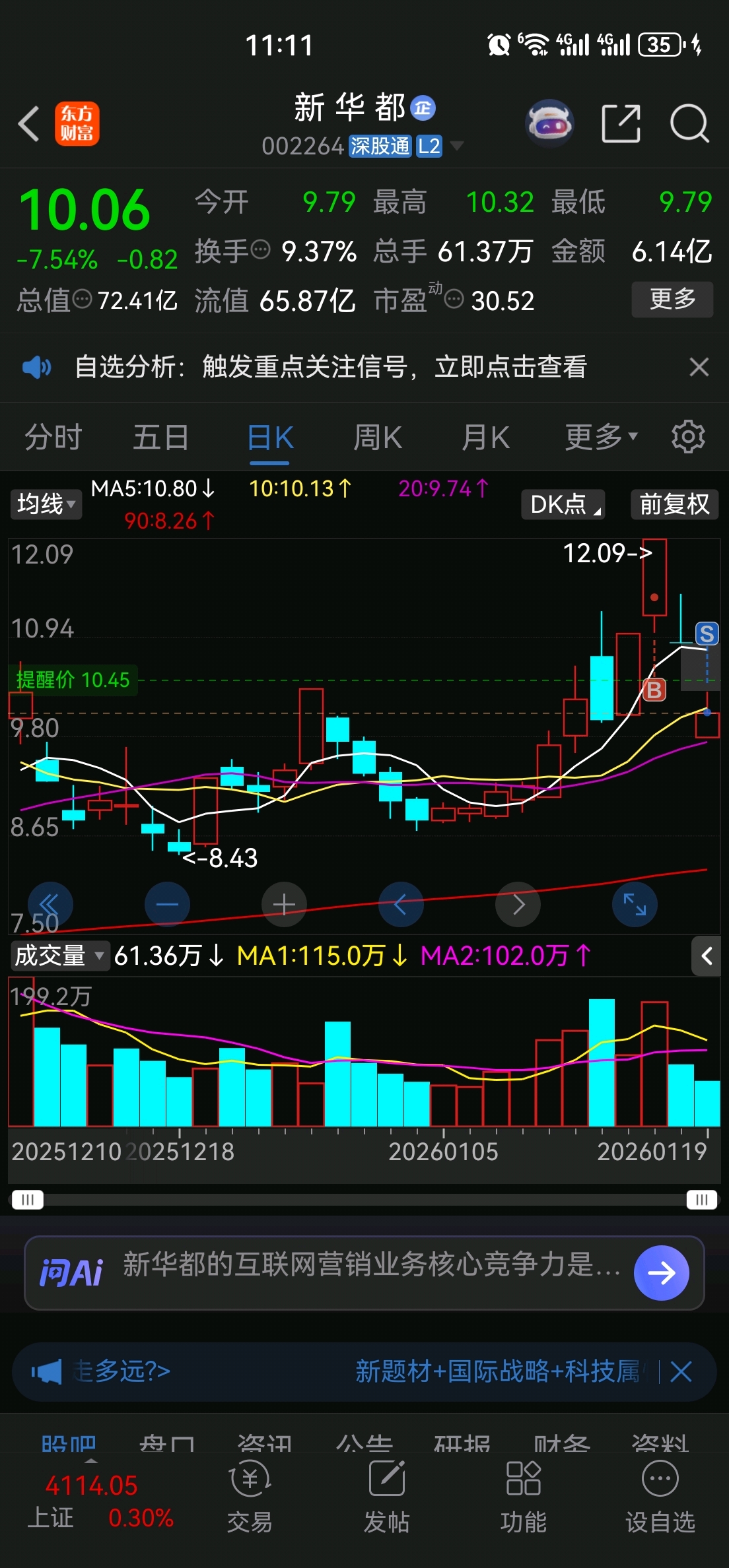The image size is (729, 1568).
Task: Tap the L2 level tag
Action: click(x=429, y=146)
